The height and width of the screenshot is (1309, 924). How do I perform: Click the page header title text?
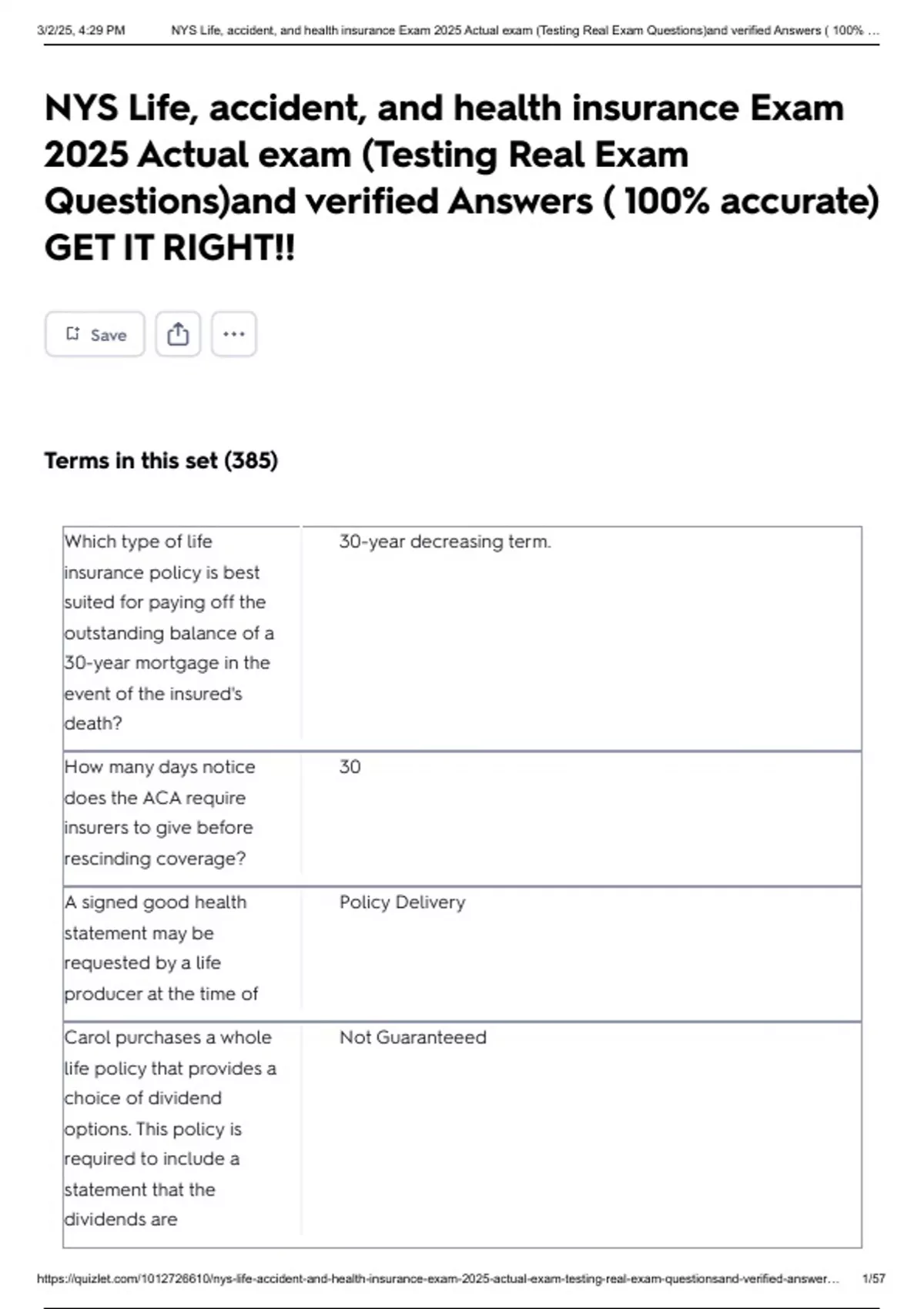pos(524,31)
